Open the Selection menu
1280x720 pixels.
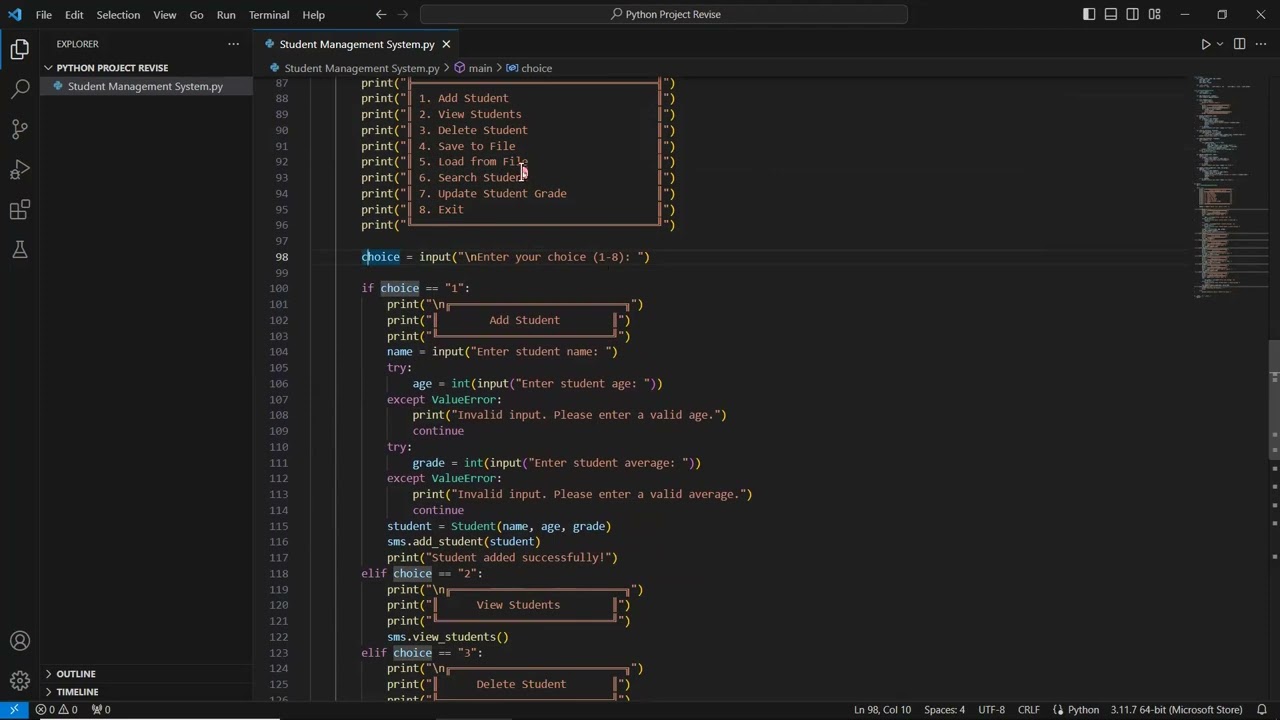[118, 15]
